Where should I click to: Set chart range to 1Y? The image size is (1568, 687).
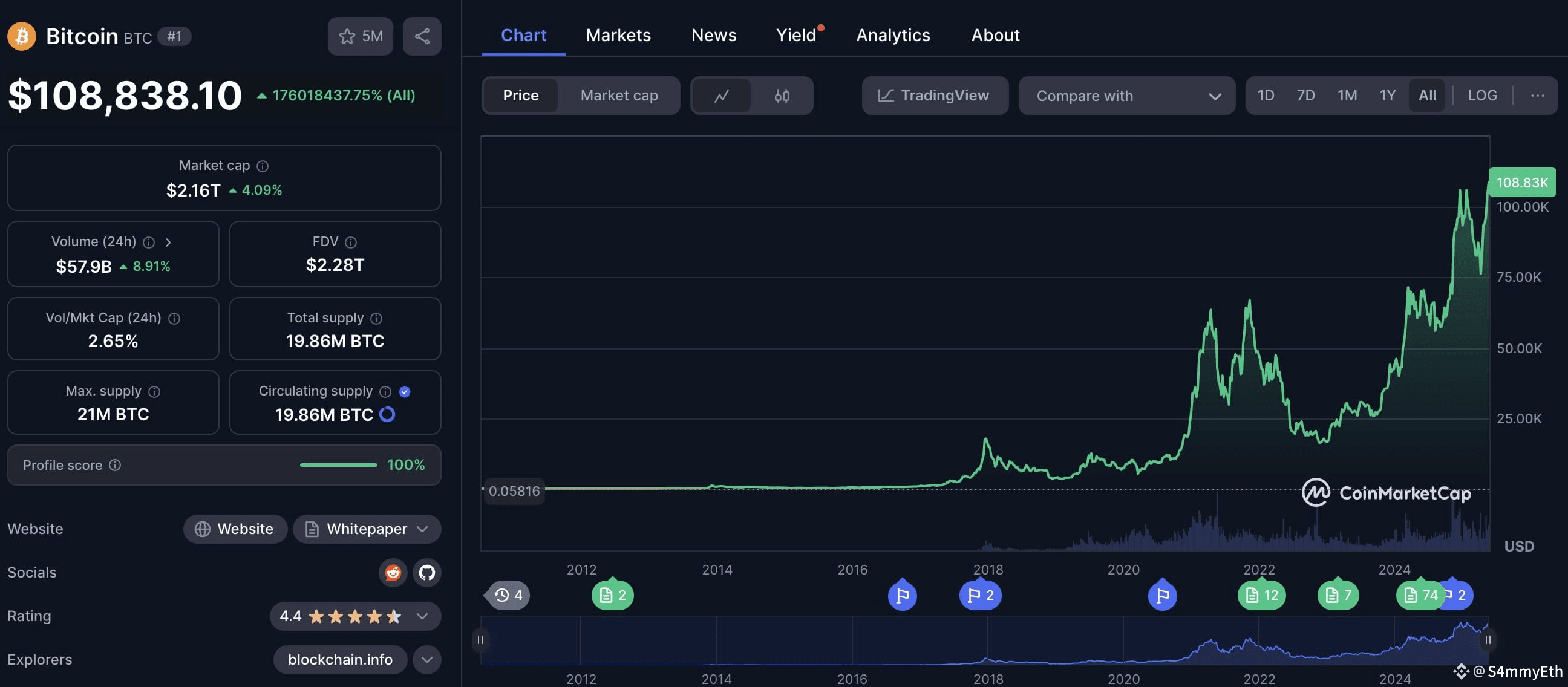(x=1387, y=96)
